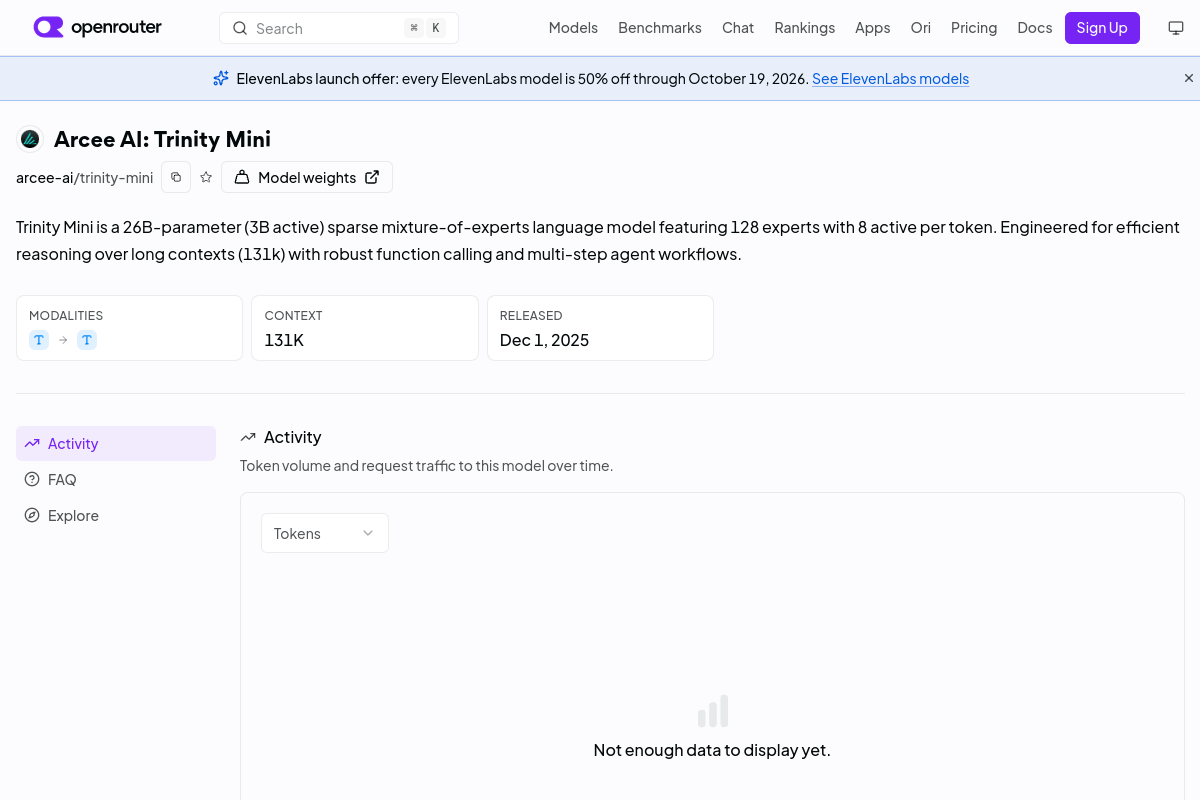Click the arcee-ai author link in the slug
This screenshot has height=800, width=1200.
(44, 177)
